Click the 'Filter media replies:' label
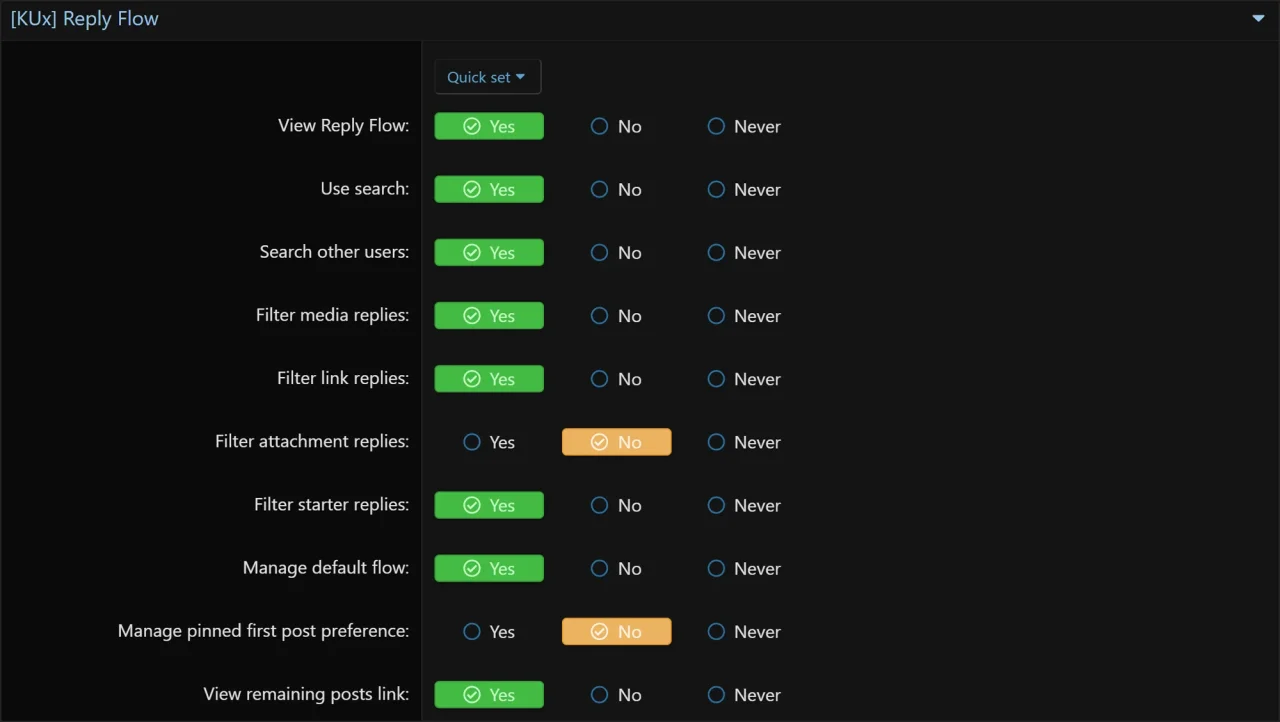 (333, 314)
